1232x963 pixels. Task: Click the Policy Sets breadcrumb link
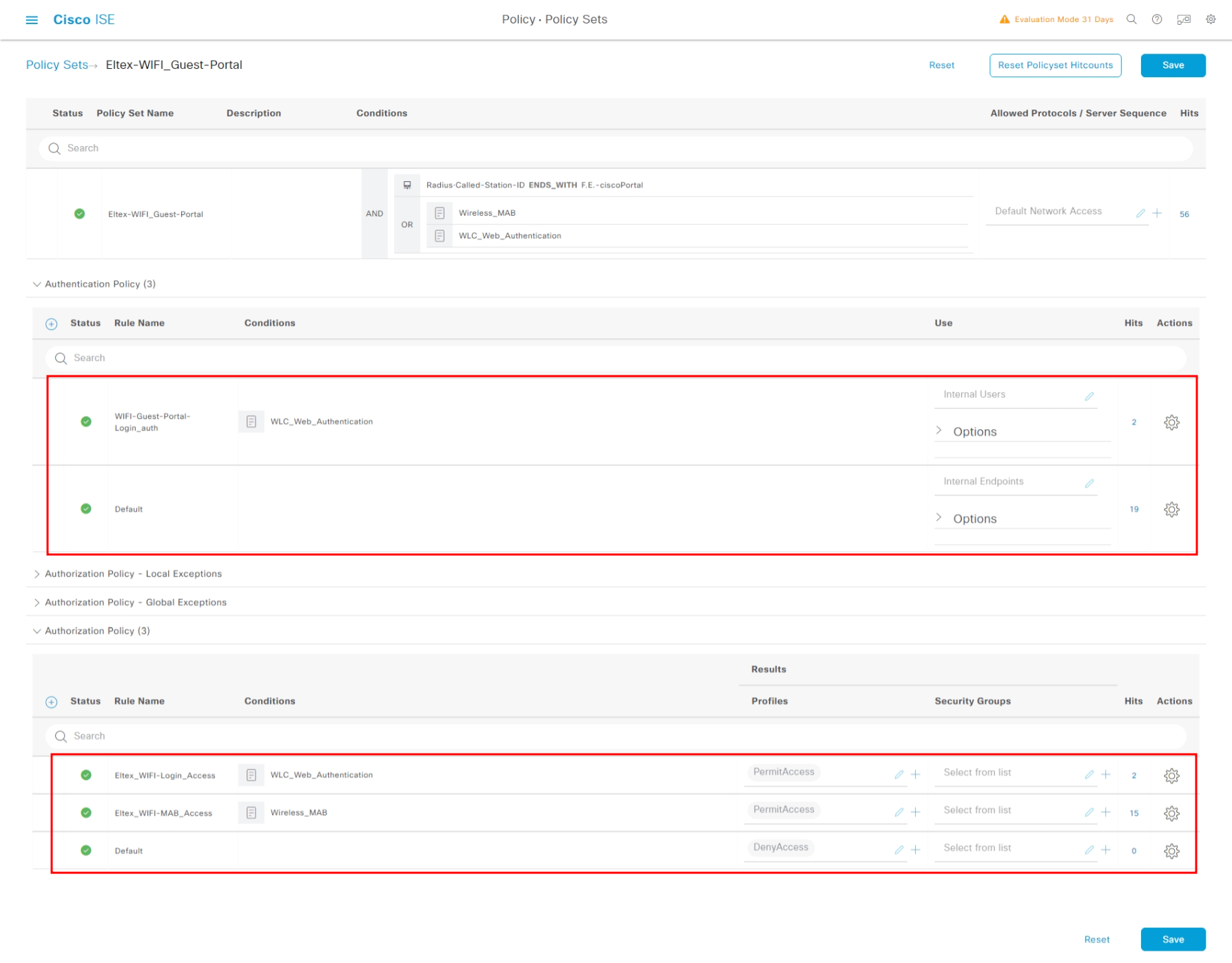[57, 65]
